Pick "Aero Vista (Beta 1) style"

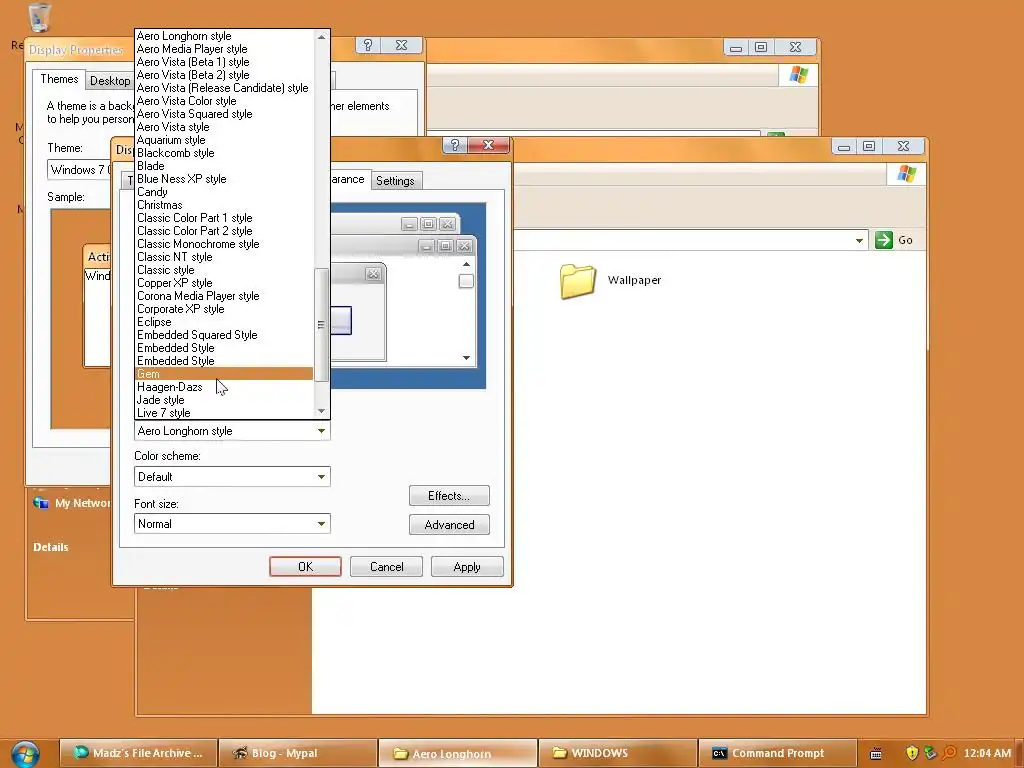click(x=223, y=62)
